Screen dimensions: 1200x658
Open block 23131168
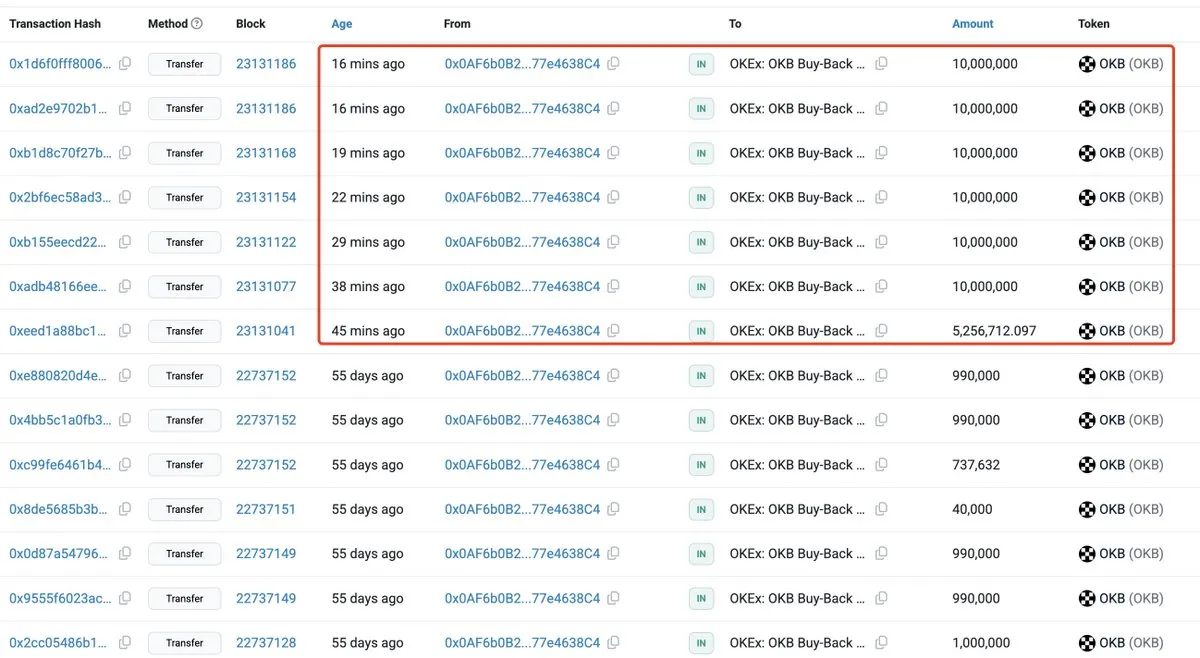[x=266, y=153]
